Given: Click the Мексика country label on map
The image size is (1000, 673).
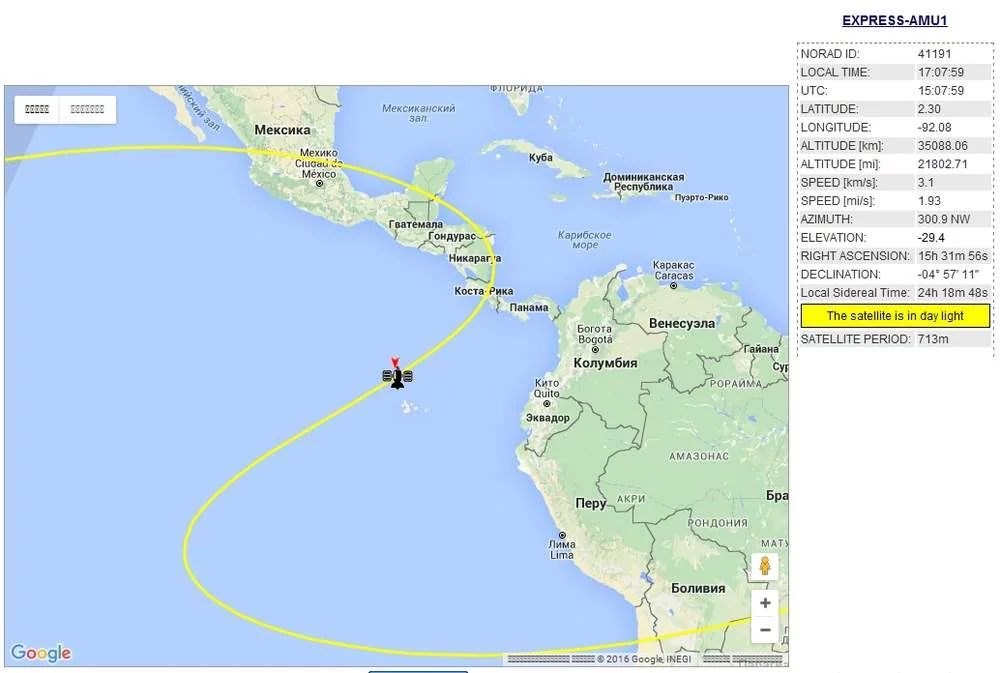Looking at the screenshot, I should (x=282, y=130).
